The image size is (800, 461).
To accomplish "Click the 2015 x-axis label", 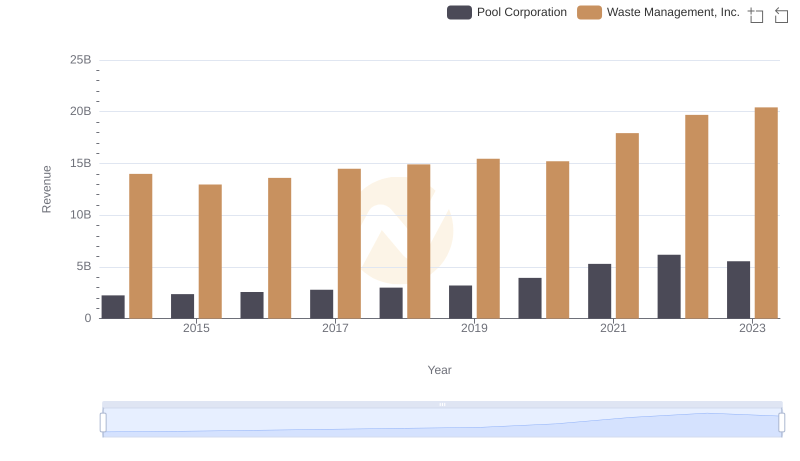I will click(196, 328).
